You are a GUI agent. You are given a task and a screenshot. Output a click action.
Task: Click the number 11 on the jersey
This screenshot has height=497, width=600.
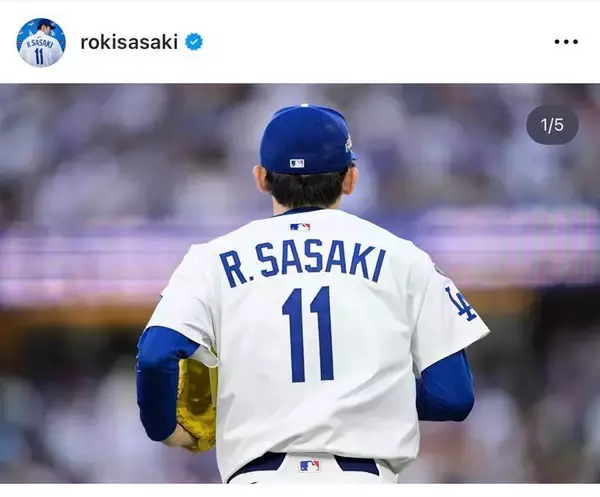308,335
